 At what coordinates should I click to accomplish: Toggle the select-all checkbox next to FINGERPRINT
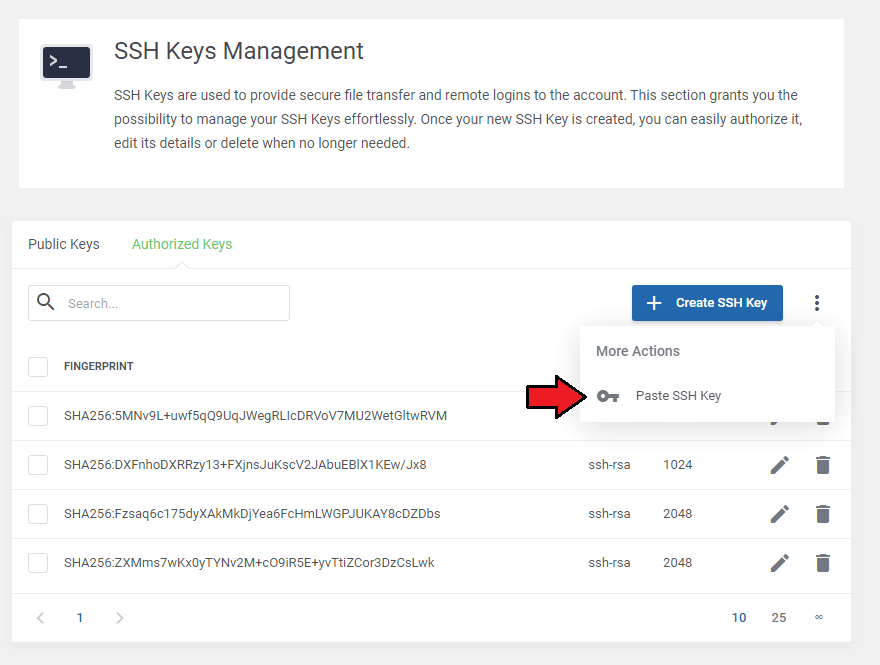click(x=38, y=367)
